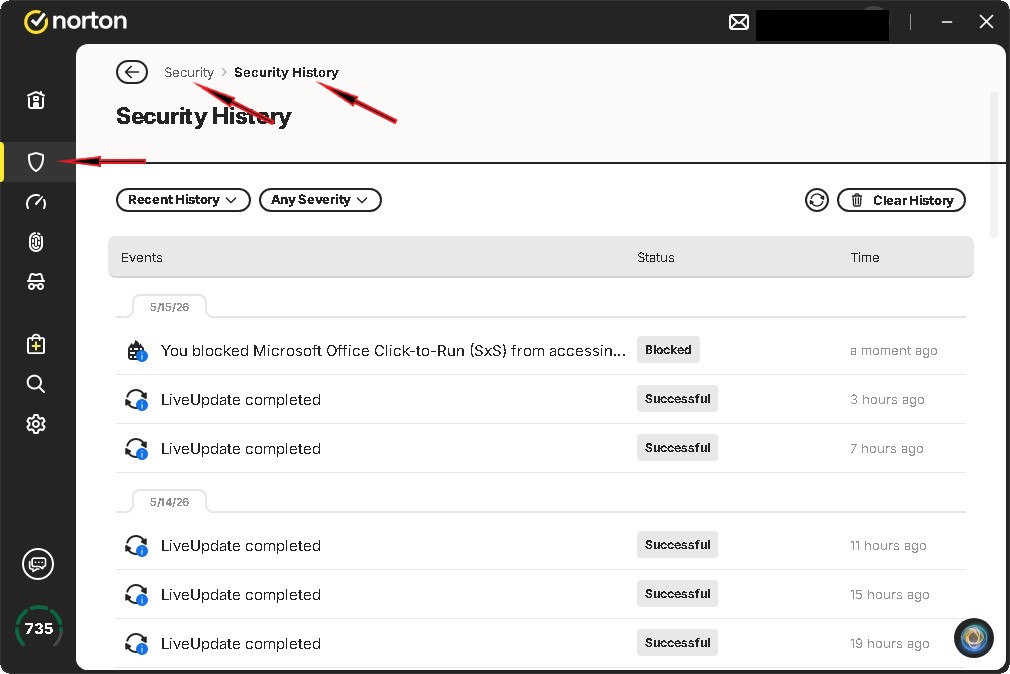Open the floating assistant orb icon
This screenshot has width=1010, height=674.
973,638
